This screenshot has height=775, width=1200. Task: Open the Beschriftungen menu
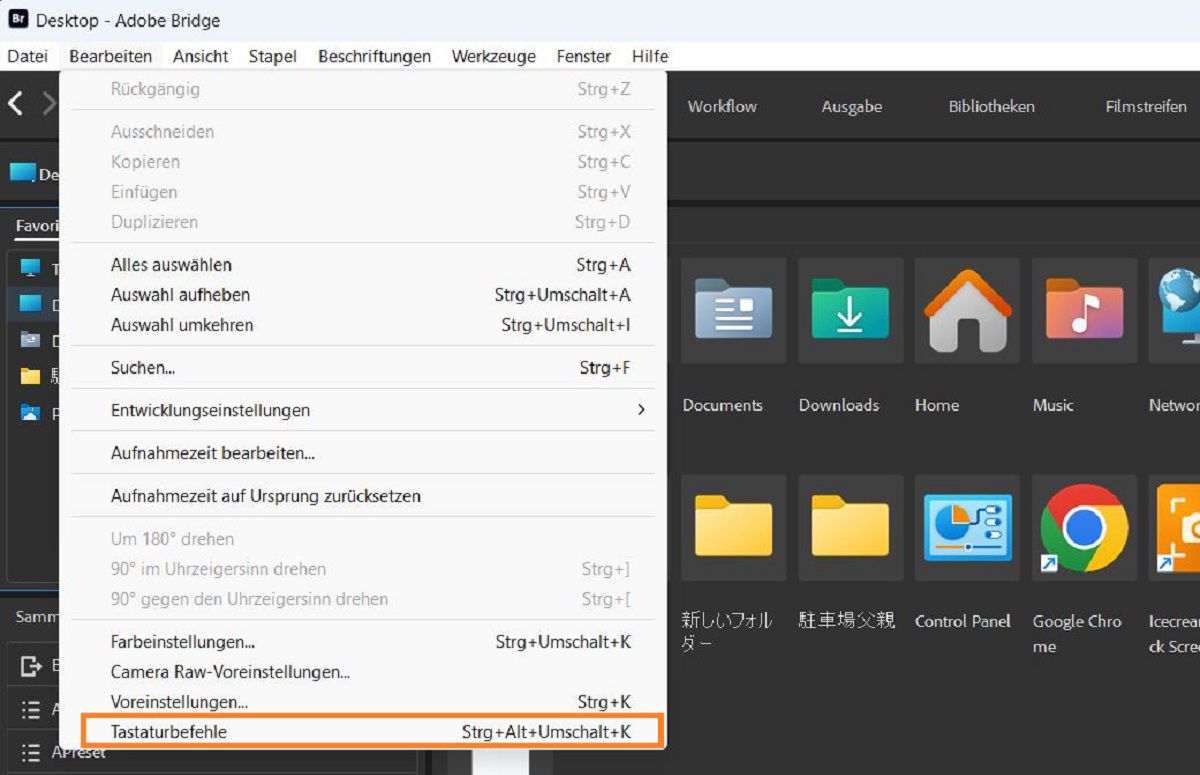374,56
